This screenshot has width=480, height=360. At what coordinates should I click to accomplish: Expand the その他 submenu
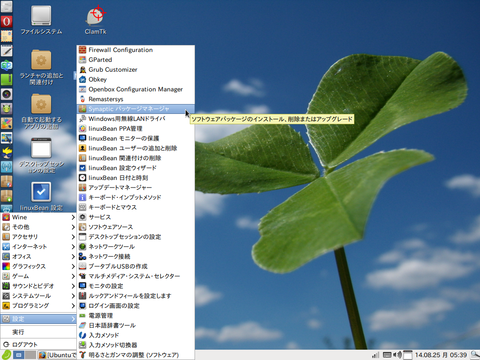point(38,227)
